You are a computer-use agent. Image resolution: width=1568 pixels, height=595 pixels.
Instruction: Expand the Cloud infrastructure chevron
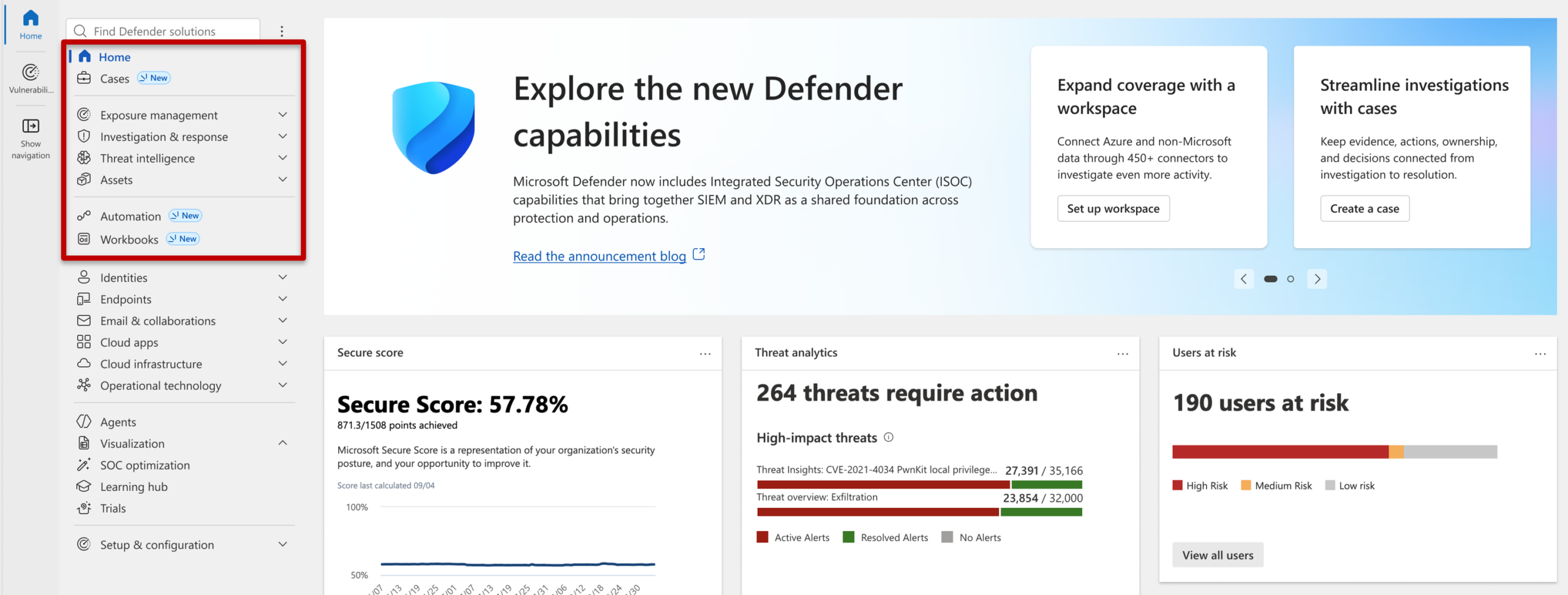pyautogui.click(x=282, y=363)
